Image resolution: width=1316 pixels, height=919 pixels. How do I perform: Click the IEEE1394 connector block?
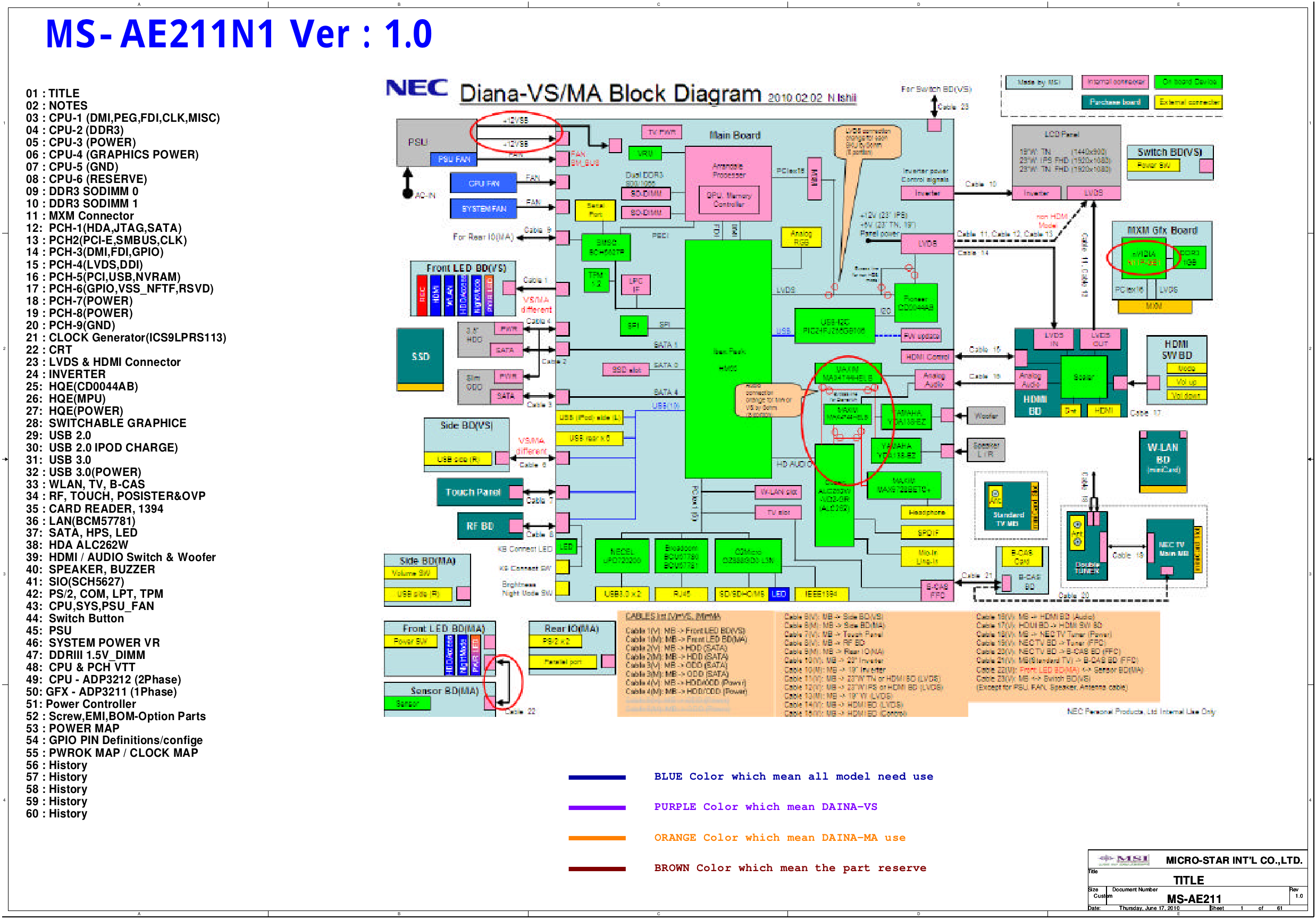[x=821, y=595]
